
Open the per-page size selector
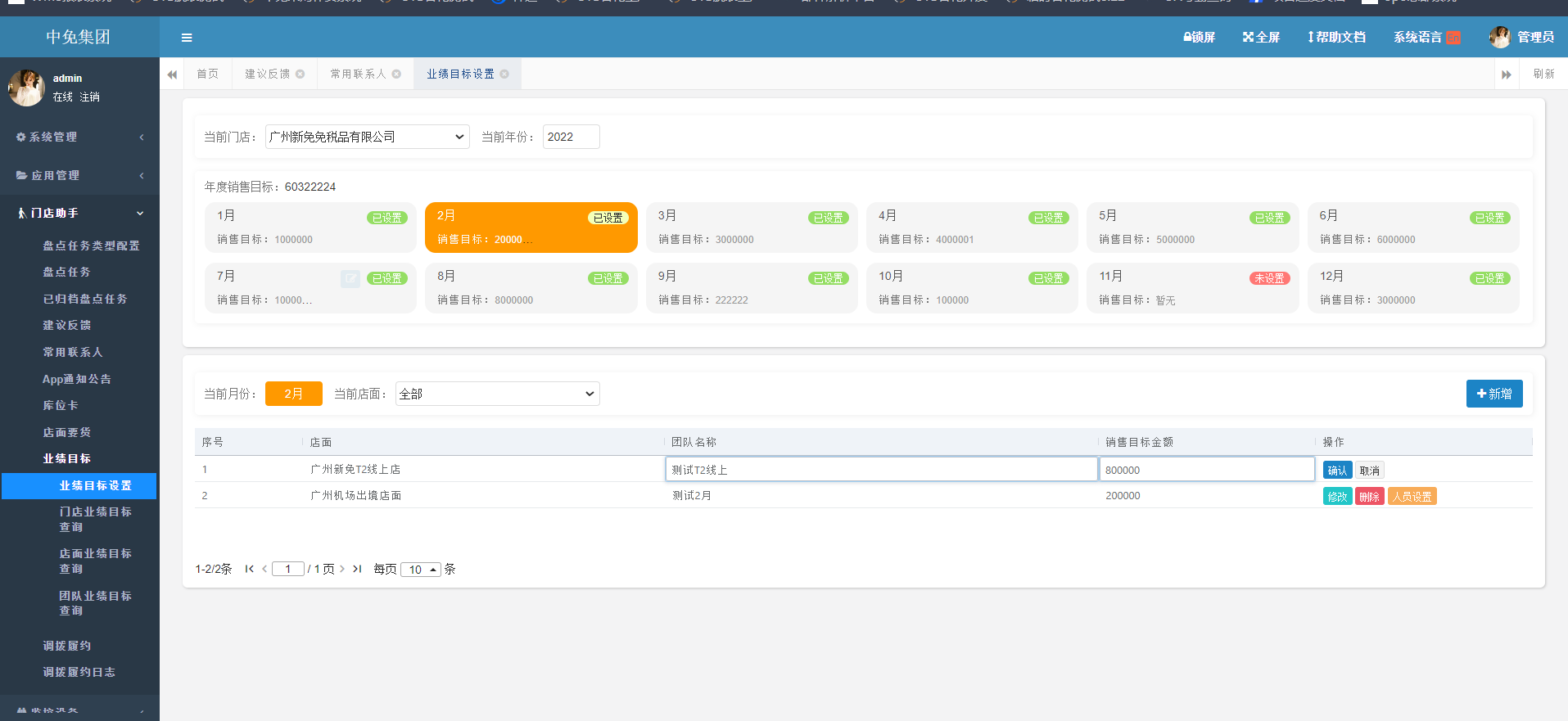point(421,570)
